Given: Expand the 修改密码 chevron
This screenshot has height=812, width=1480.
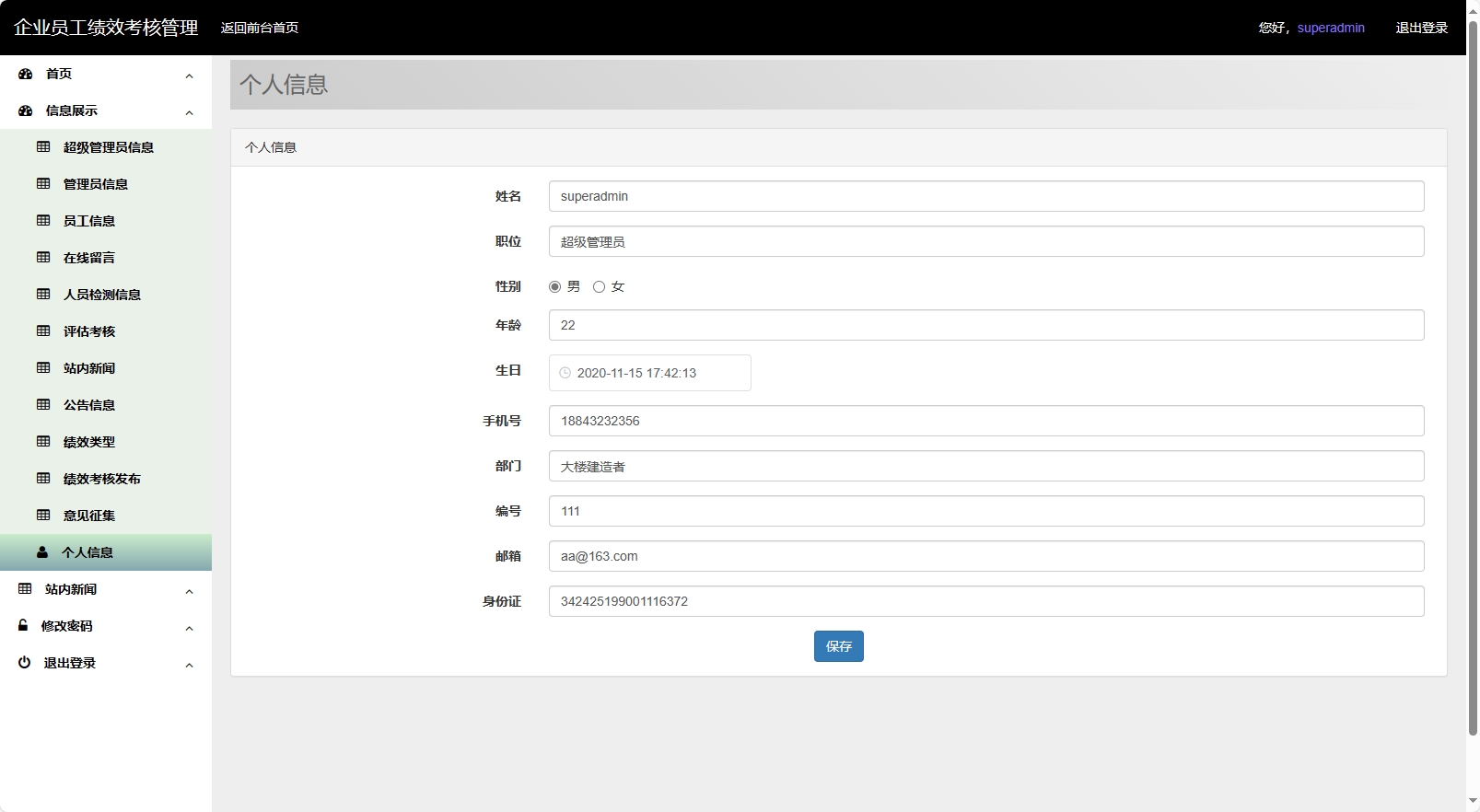Looking at the screenshot, I should click(x=189, y=628).
